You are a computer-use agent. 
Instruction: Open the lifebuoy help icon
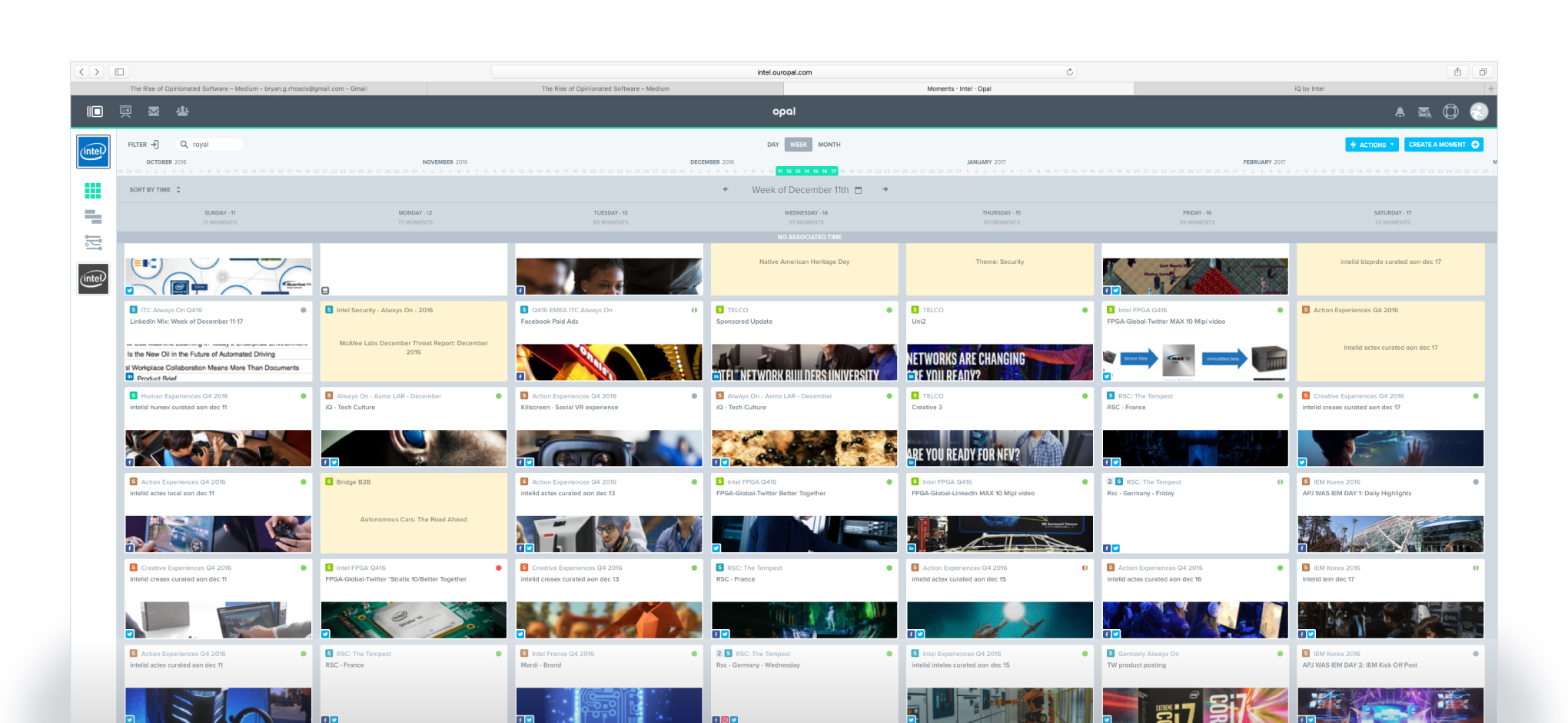click(1450, 112)
